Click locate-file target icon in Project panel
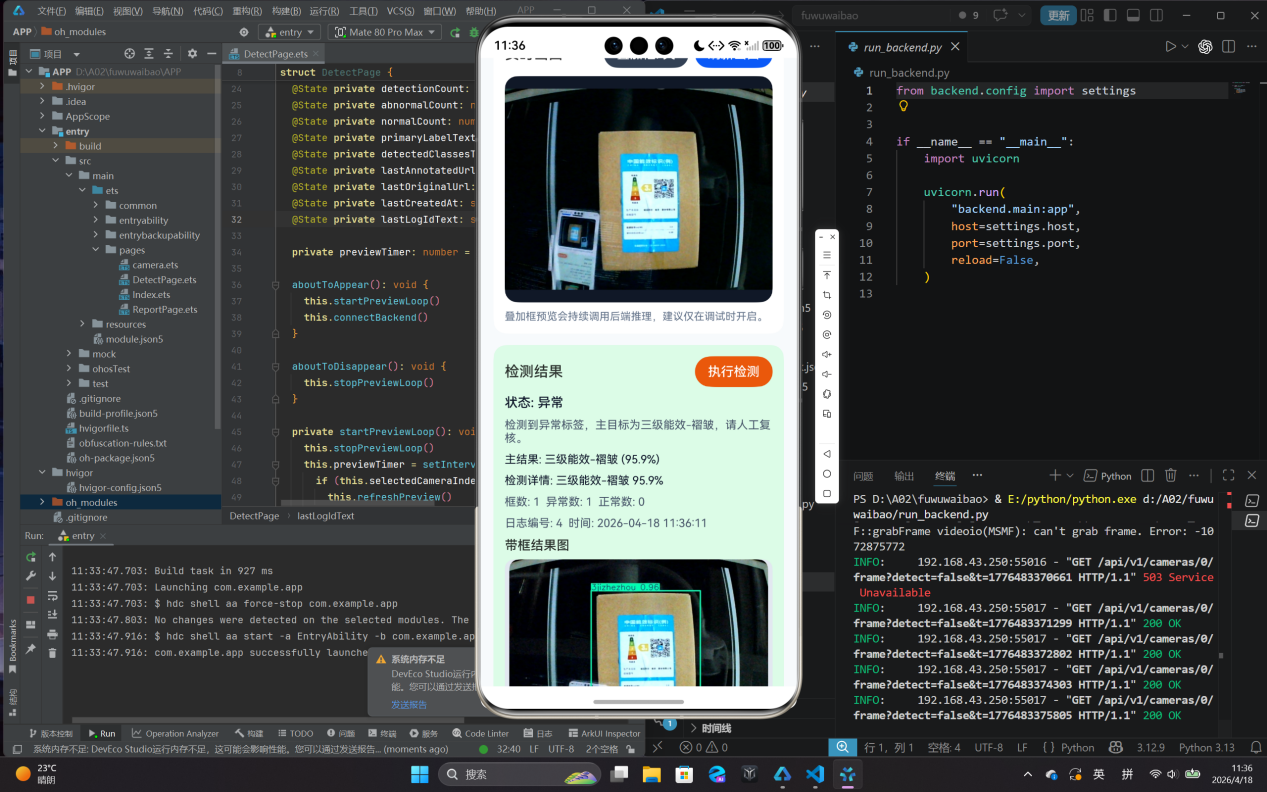Image resolution: width=1267 pixels, height=792 pixels. pos(129,54)
